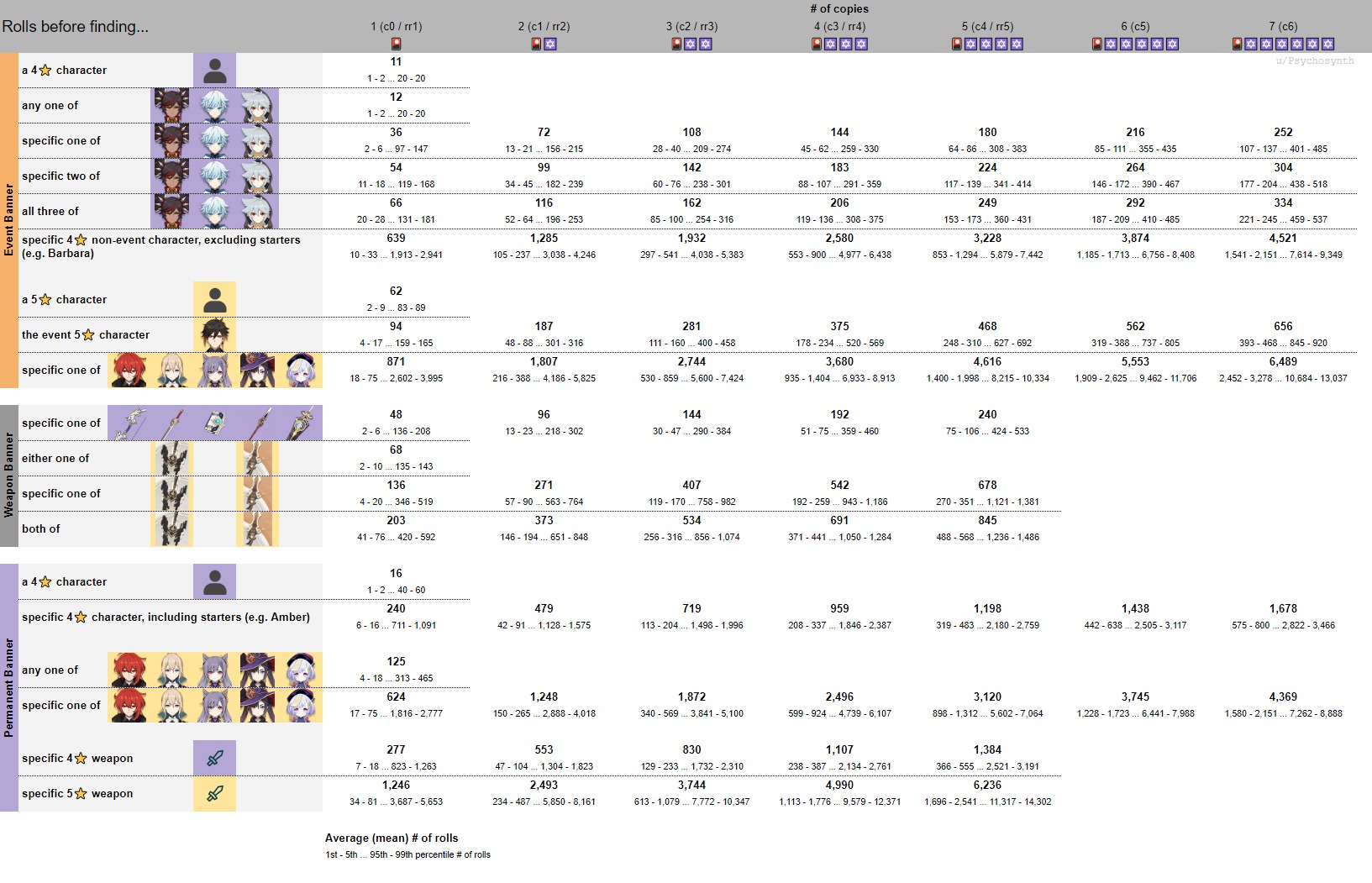Click the "4 (c3 / rr4)" column header
1372x883 pixels.
[839, 26]
